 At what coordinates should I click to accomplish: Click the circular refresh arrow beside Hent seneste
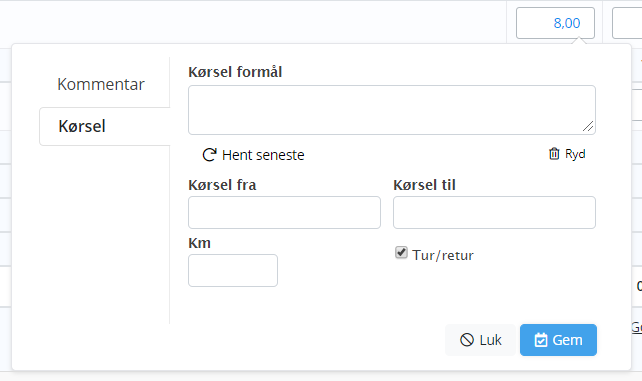coord(209,155)
